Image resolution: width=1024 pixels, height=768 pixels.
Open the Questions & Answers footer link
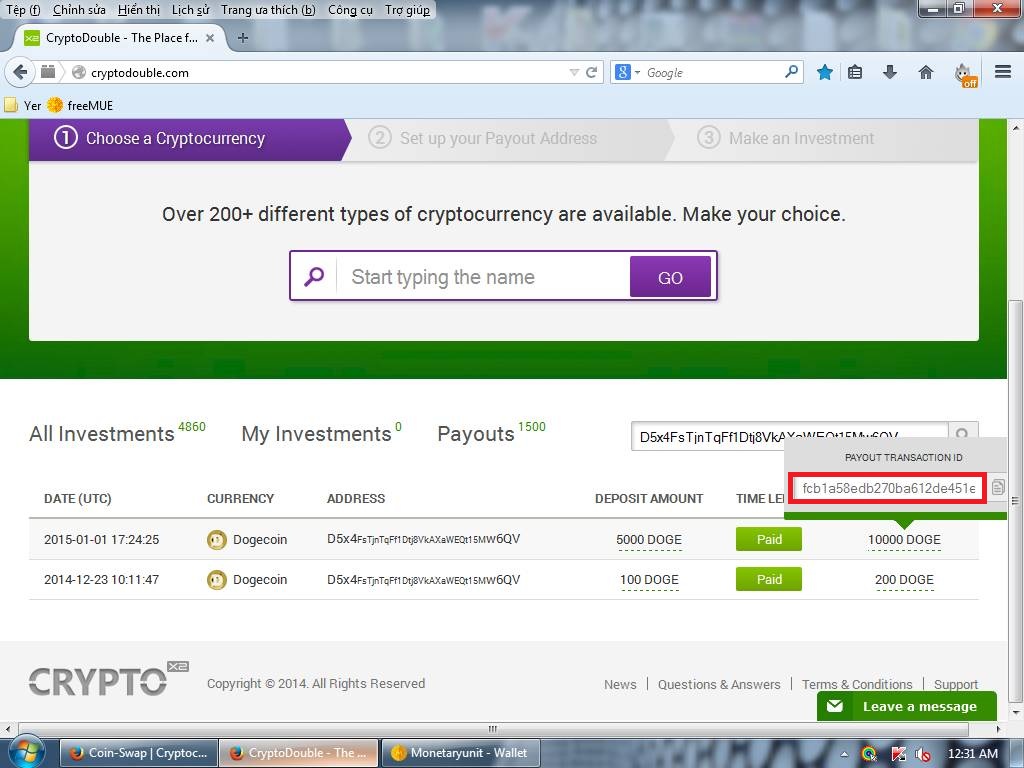(x=719, y=684)
